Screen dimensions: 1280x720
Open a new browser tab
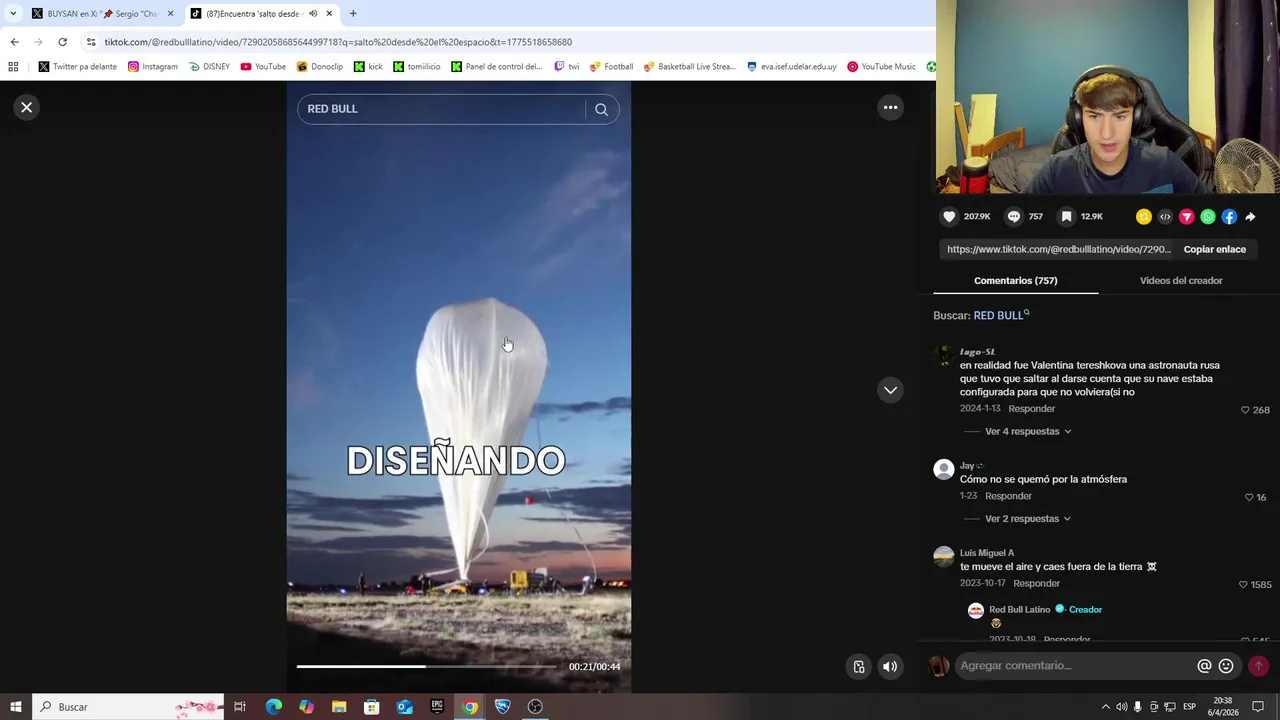pyautogui.click(x=352, y=14)
